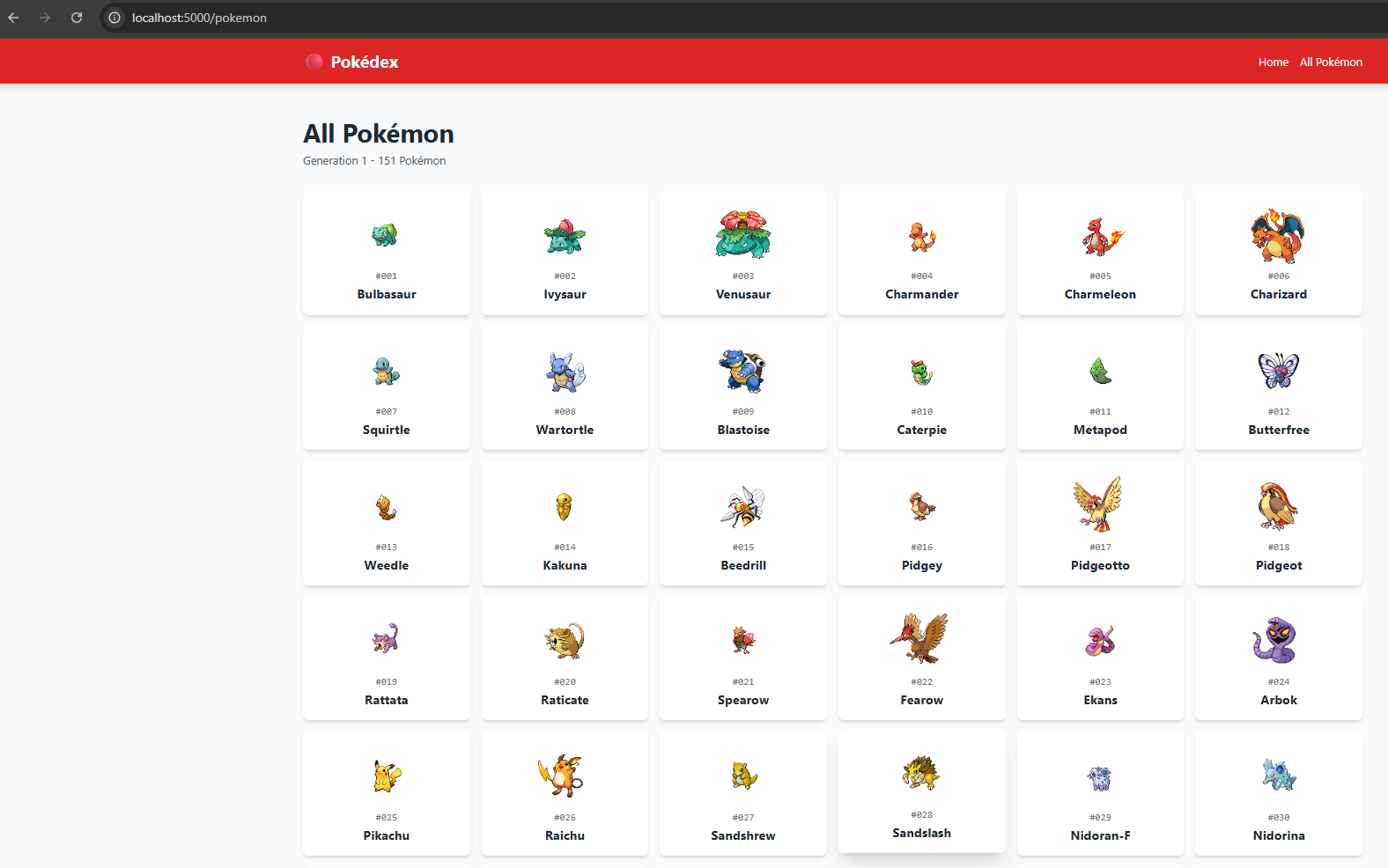Open the Pikachu name link
Viewport: 1388px width, 868px height.
point(386,835)
